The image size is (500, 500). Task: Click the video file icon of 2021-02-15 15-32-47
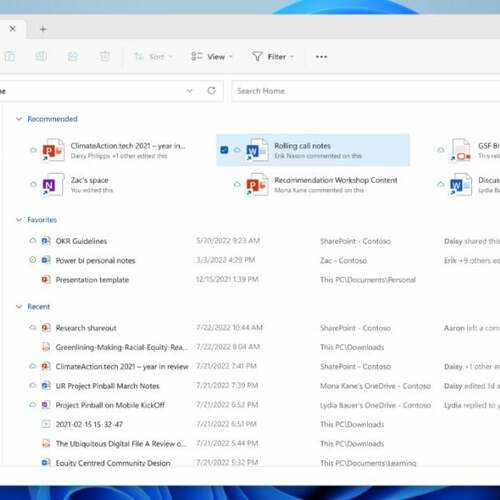tap(46, 424)
